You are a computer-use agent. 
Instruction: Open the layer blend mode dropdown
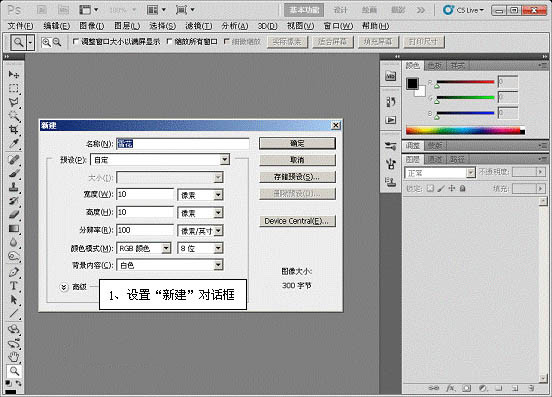(440, 173)
